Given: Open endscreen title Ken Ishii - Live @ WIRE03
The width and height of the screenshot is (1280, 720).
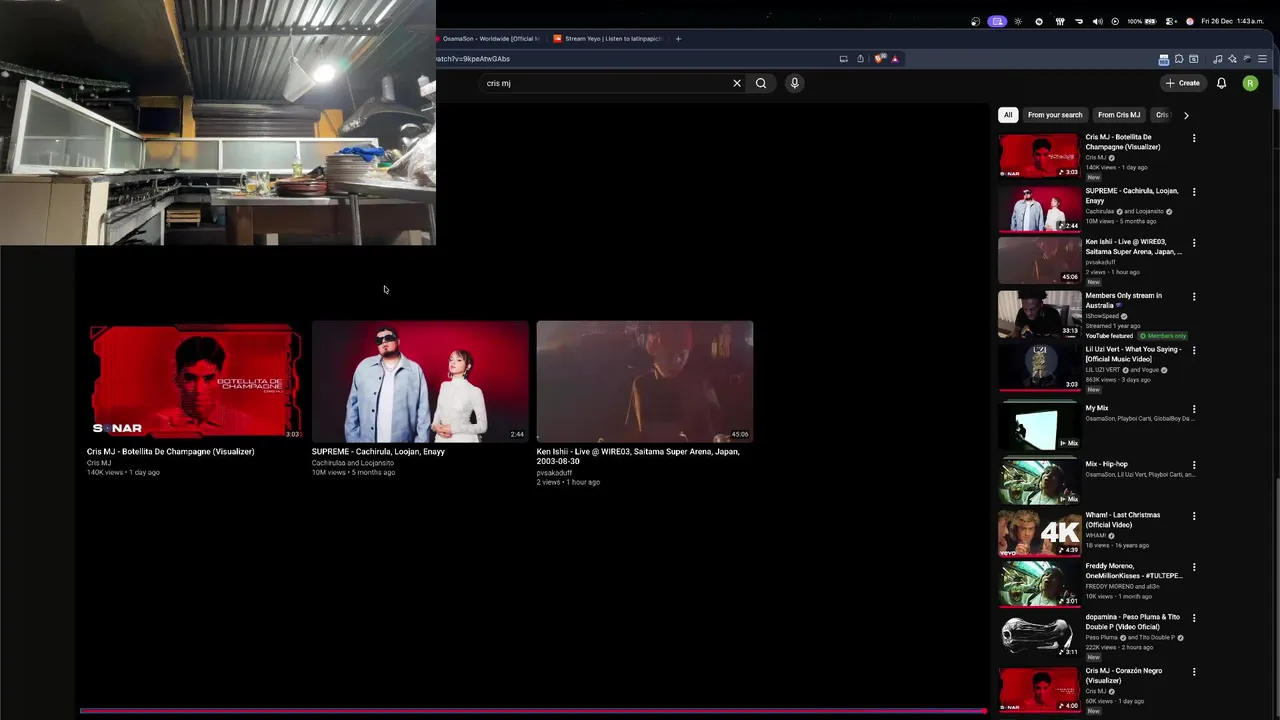Looking at the screenshot, I should 638,457.
